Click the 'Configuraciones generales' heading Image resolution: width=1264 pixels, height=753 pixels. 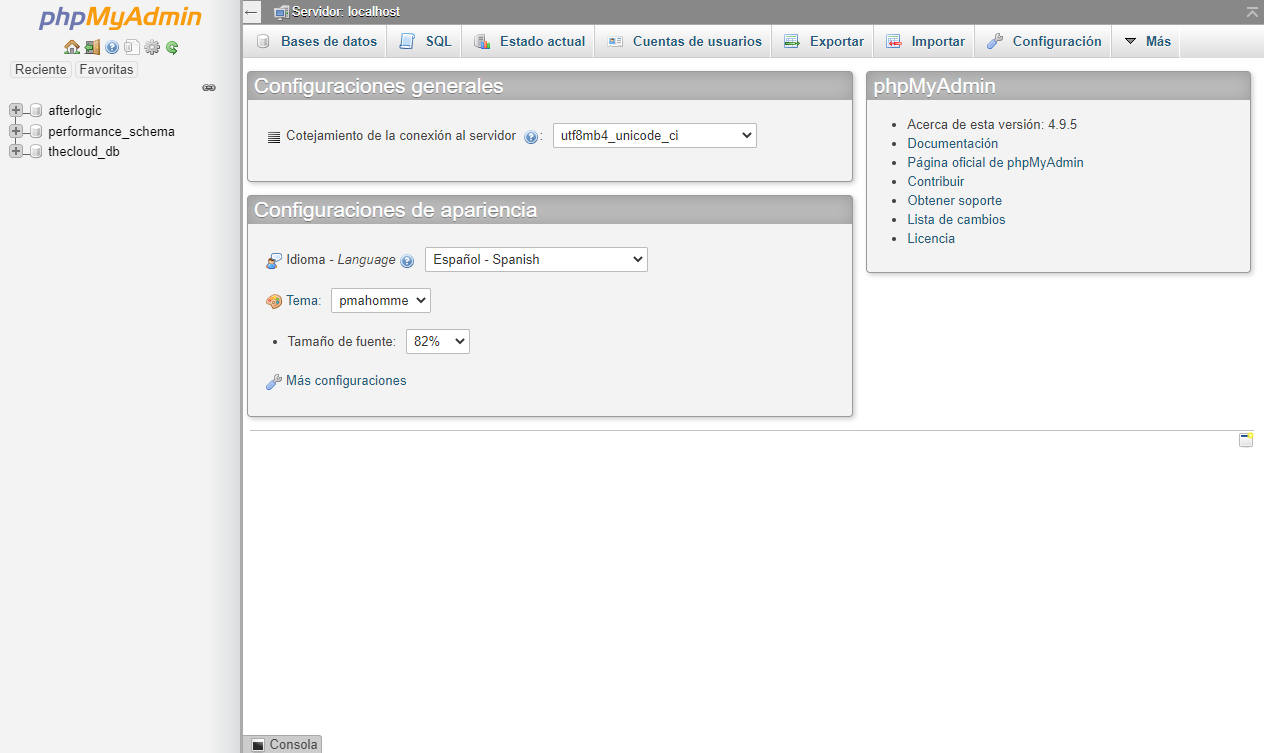tap(378, 86)
